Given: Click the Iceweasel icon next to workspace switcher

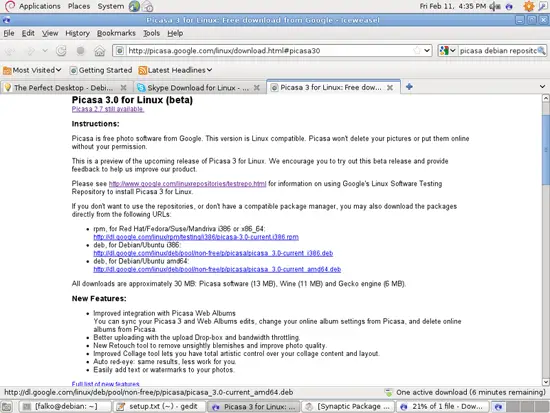Looking at the screenshot, I should tap(498, 406).
